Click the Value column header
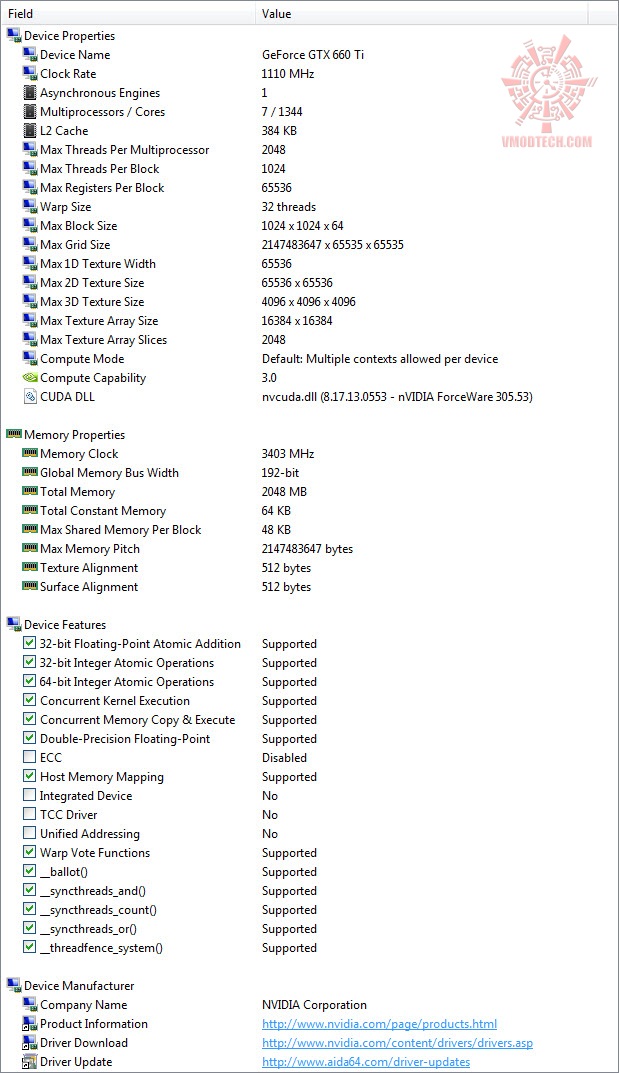The width and height of the screenshot is (619, 1073). point(423,13)
